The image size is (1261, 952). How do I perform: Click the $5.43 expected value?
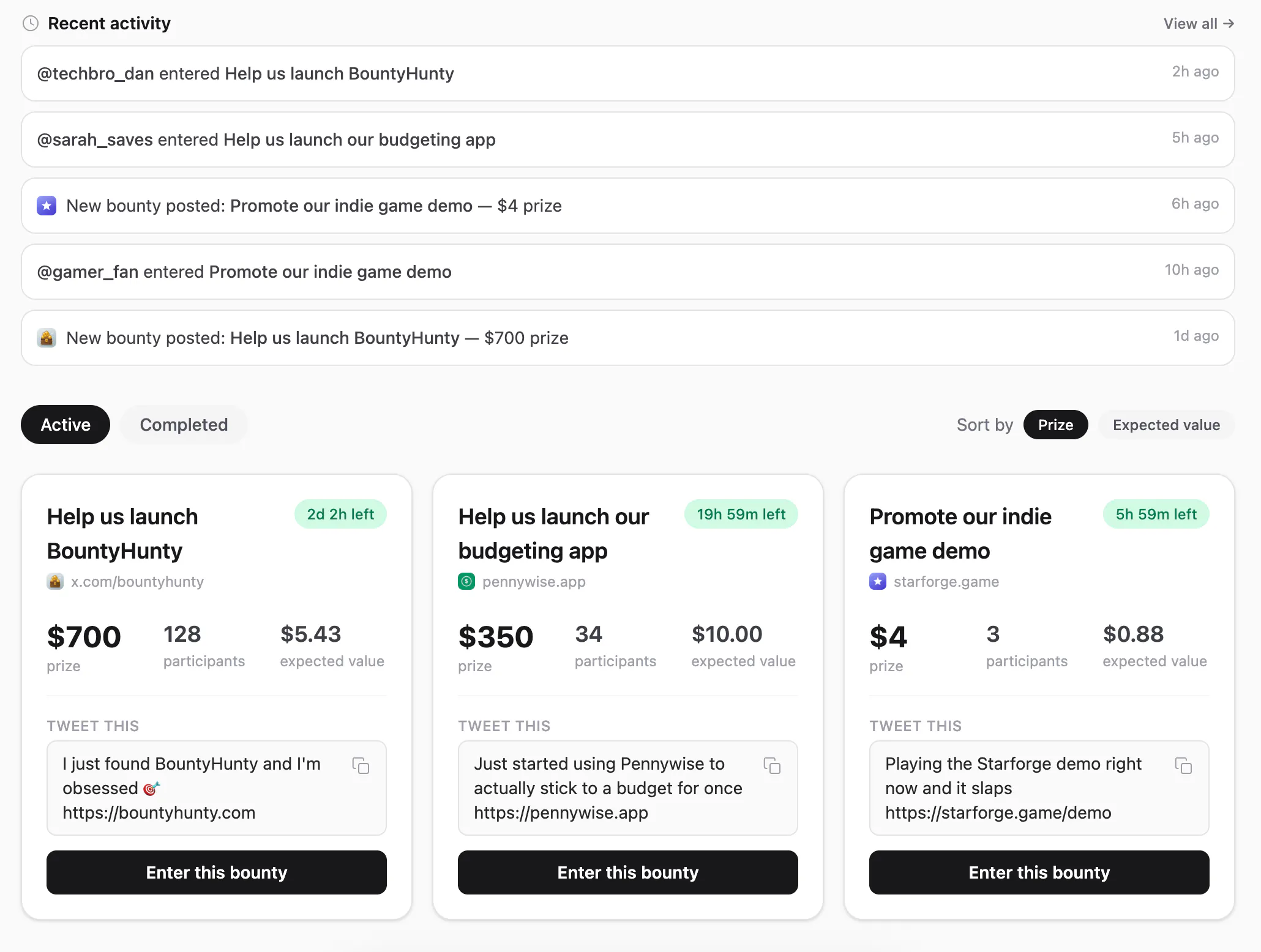click(310, 634)
